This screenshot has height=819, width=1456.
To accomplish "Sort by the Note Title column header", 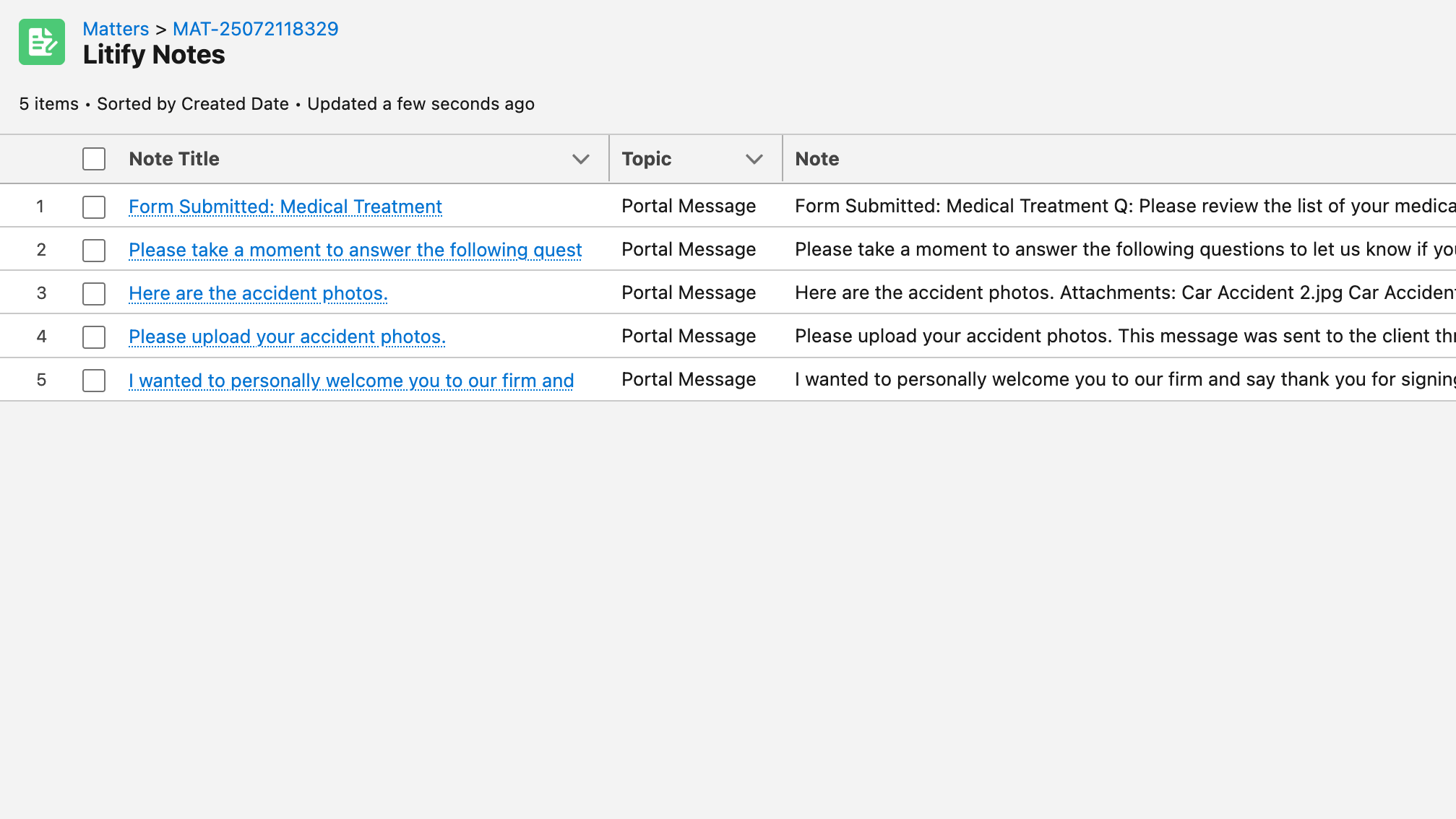I will coord(173,158).
